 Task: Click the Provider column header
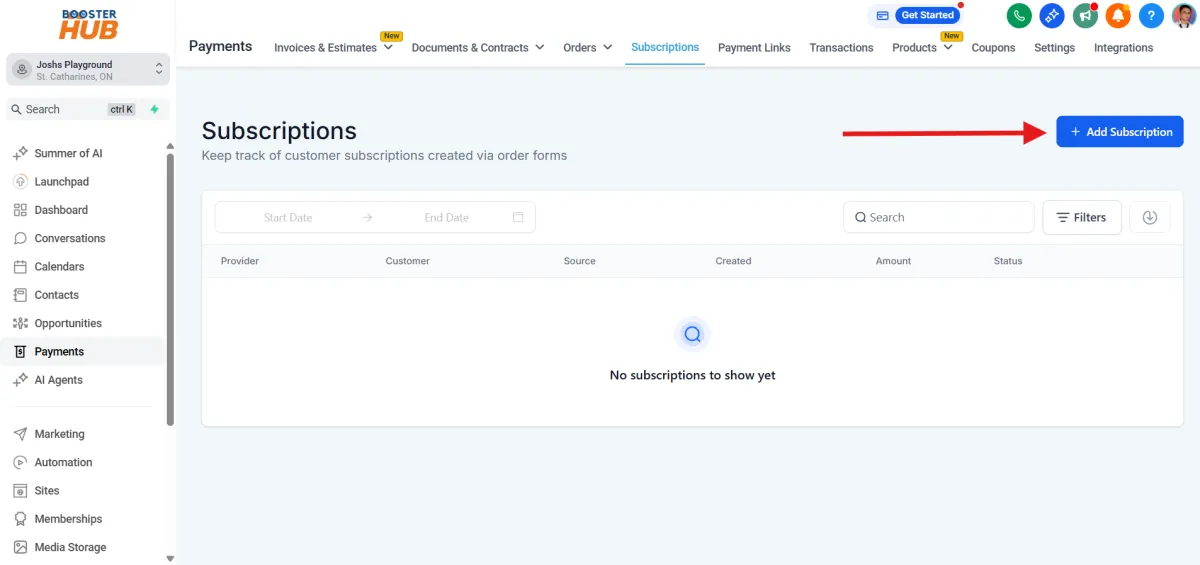click(x=240, y=261)
